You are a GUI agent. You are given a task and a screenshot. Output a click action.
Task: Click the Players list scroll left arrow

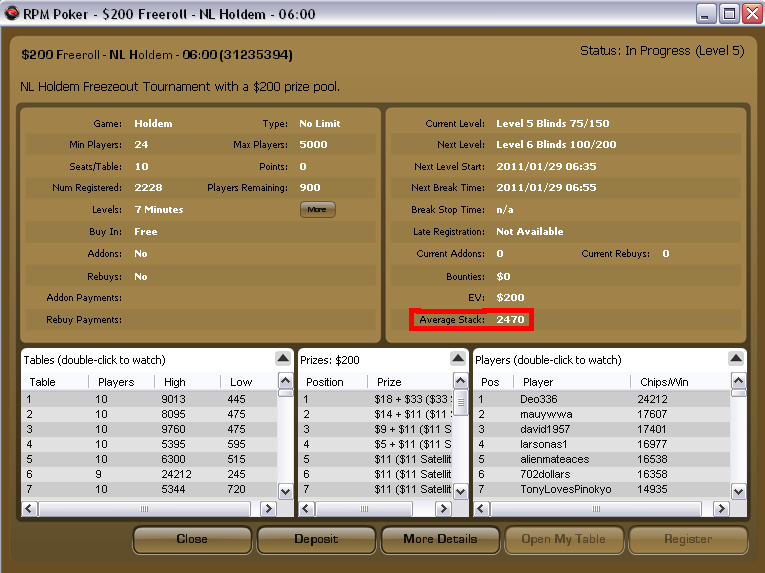[x=481, y=509]
